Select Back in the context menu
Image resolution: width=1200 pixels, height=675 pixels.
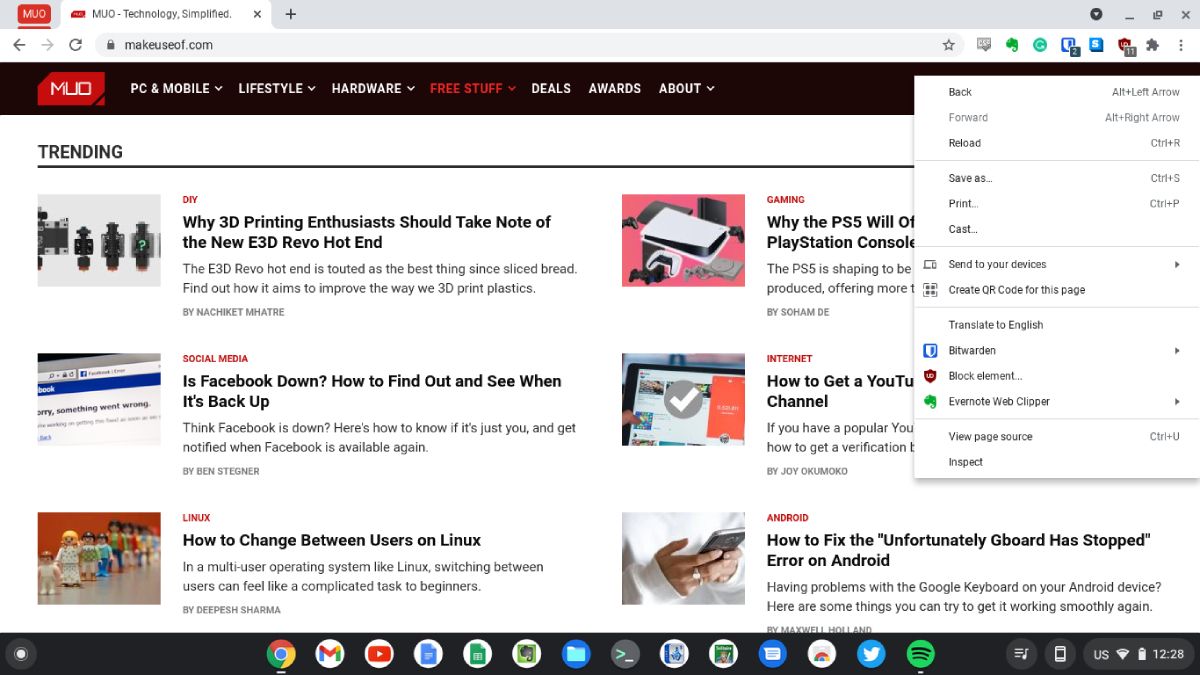tap(1057, 92)
